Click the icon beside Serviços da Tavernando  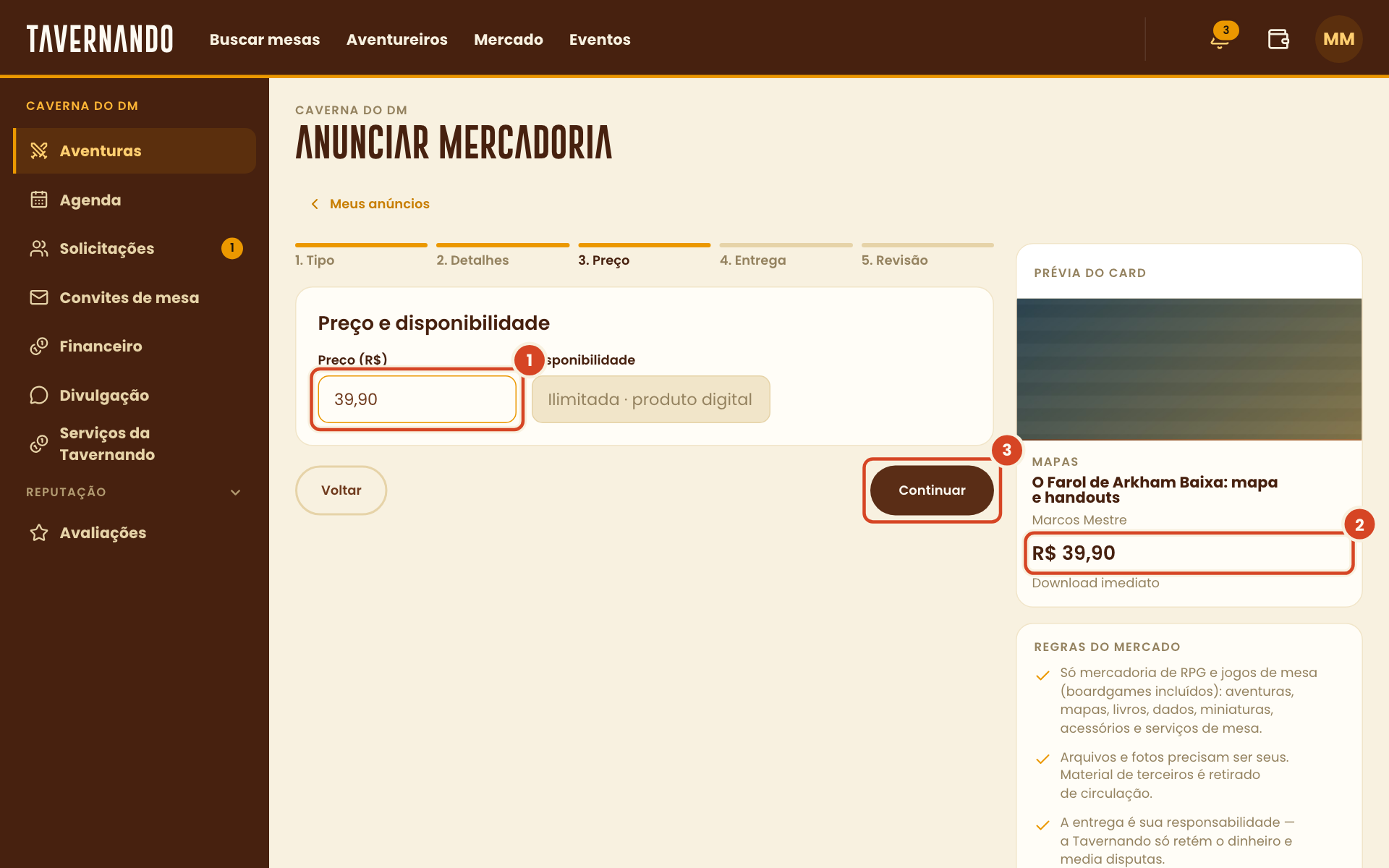pyautogui.click(x=39, y=443)
